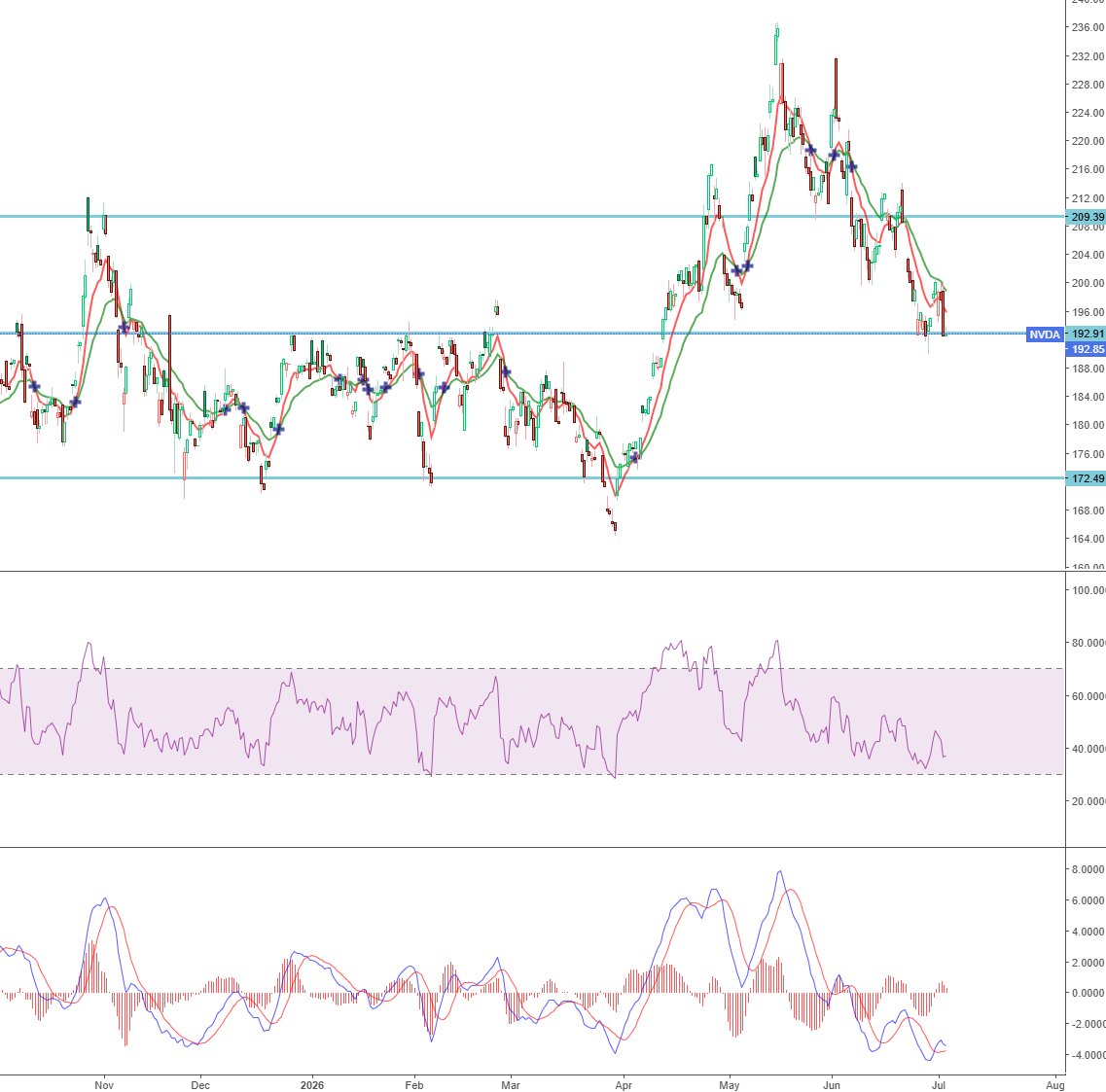Screen dimensions: 1106x1092
Task: Click the 200.00 price axis label
Action: pos(1088,283)
